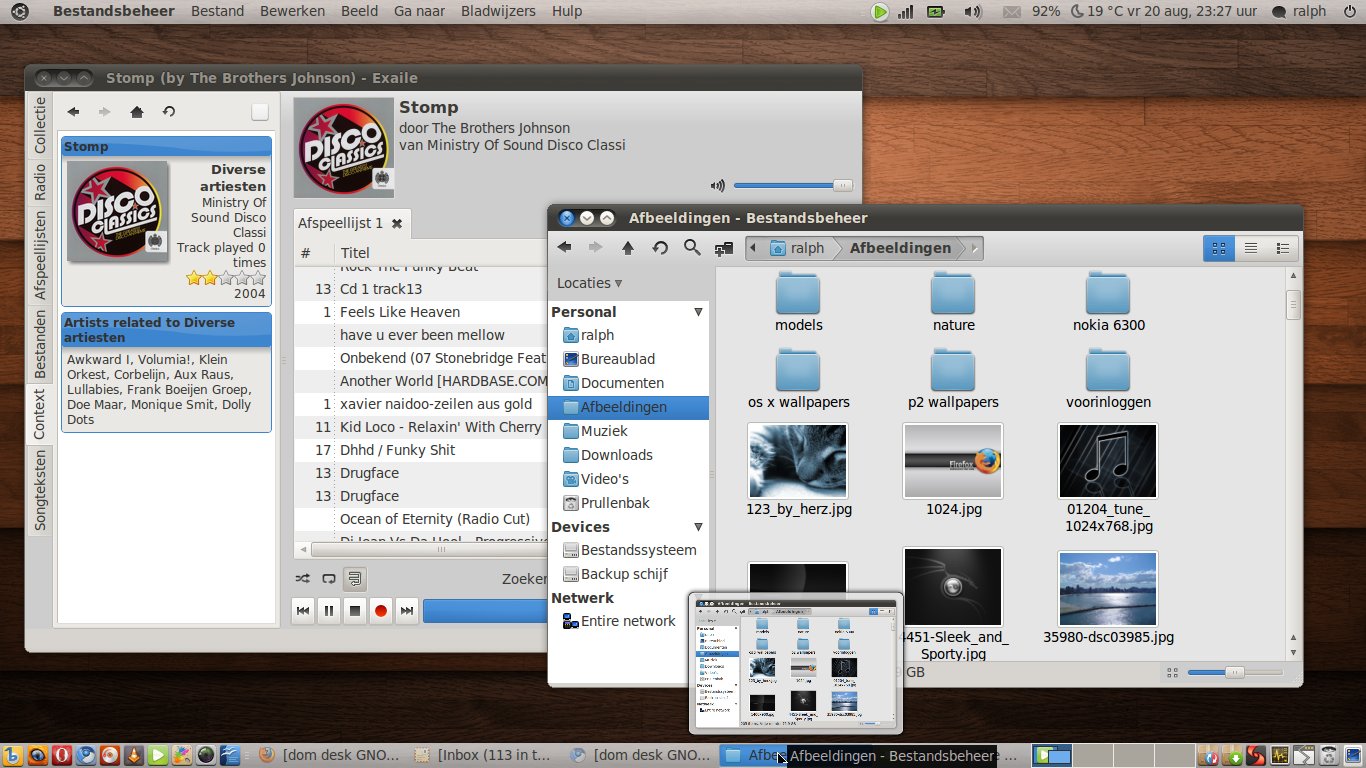
Task: Switch to icon view in Bestandsbeheer
Action: [x=1218, y=248]
